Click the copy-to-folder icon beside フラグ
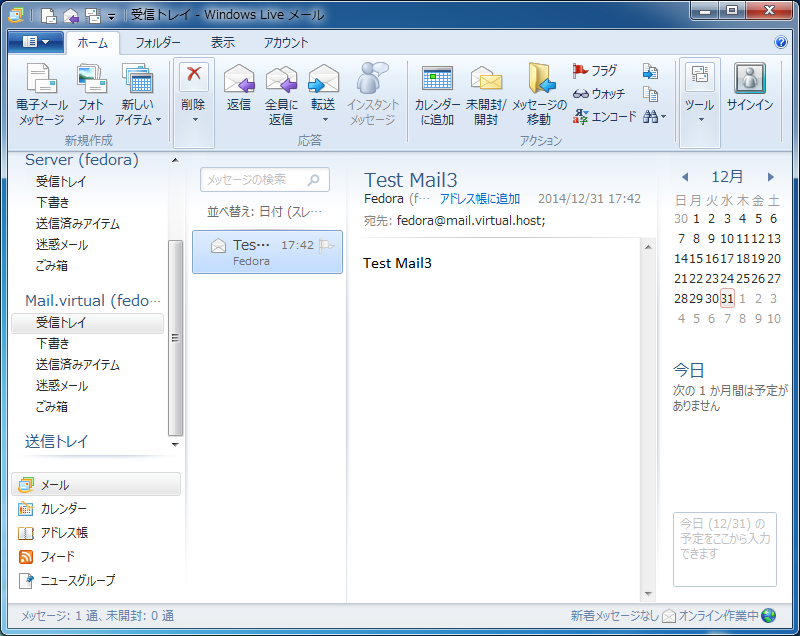The image size is (800, 636). 651,71
